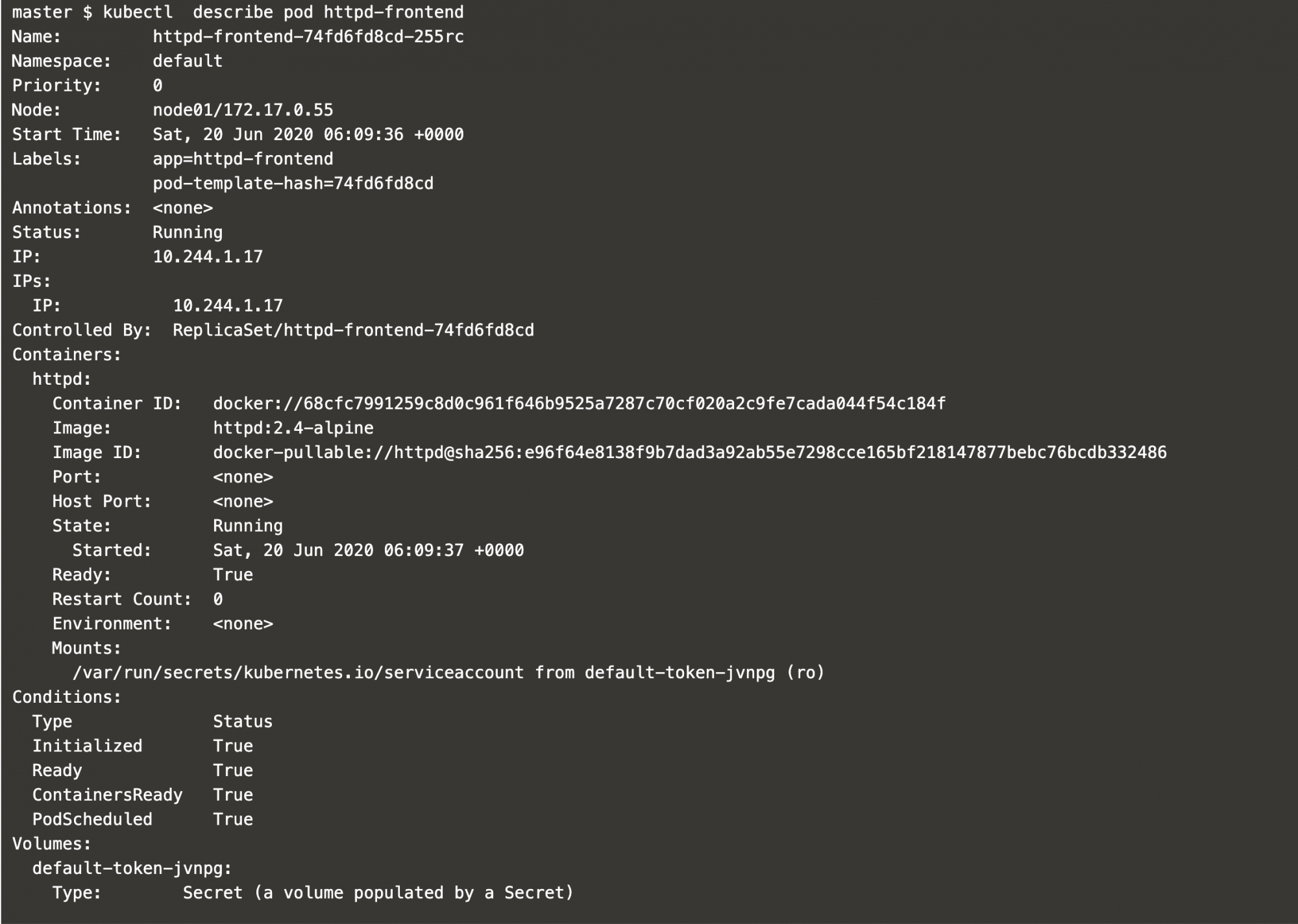Click the Restart Count value 0
Image resolution: width=1298 pixels, height=924 pixels.
pyautogui.click(x=218, y=600)
